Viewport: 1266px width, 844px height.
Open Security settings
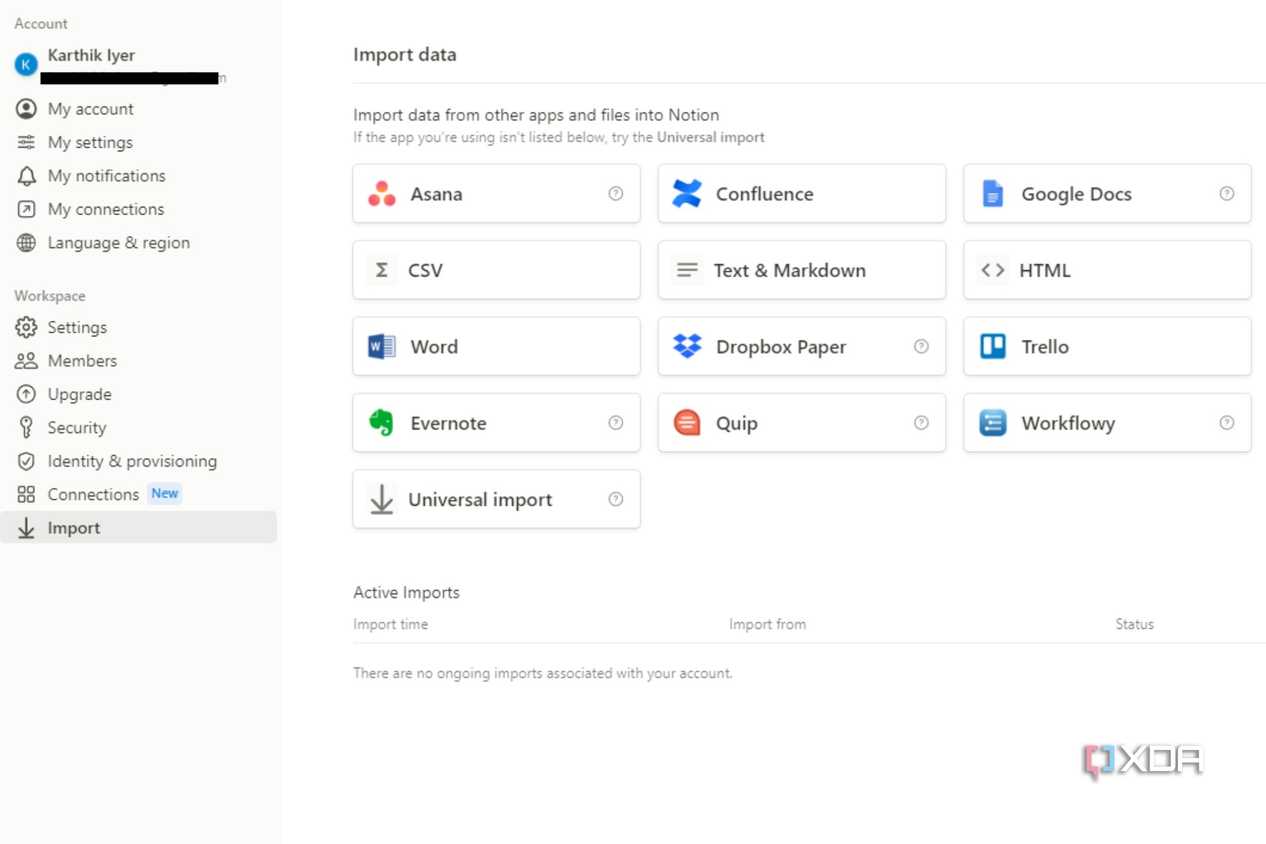139,428
